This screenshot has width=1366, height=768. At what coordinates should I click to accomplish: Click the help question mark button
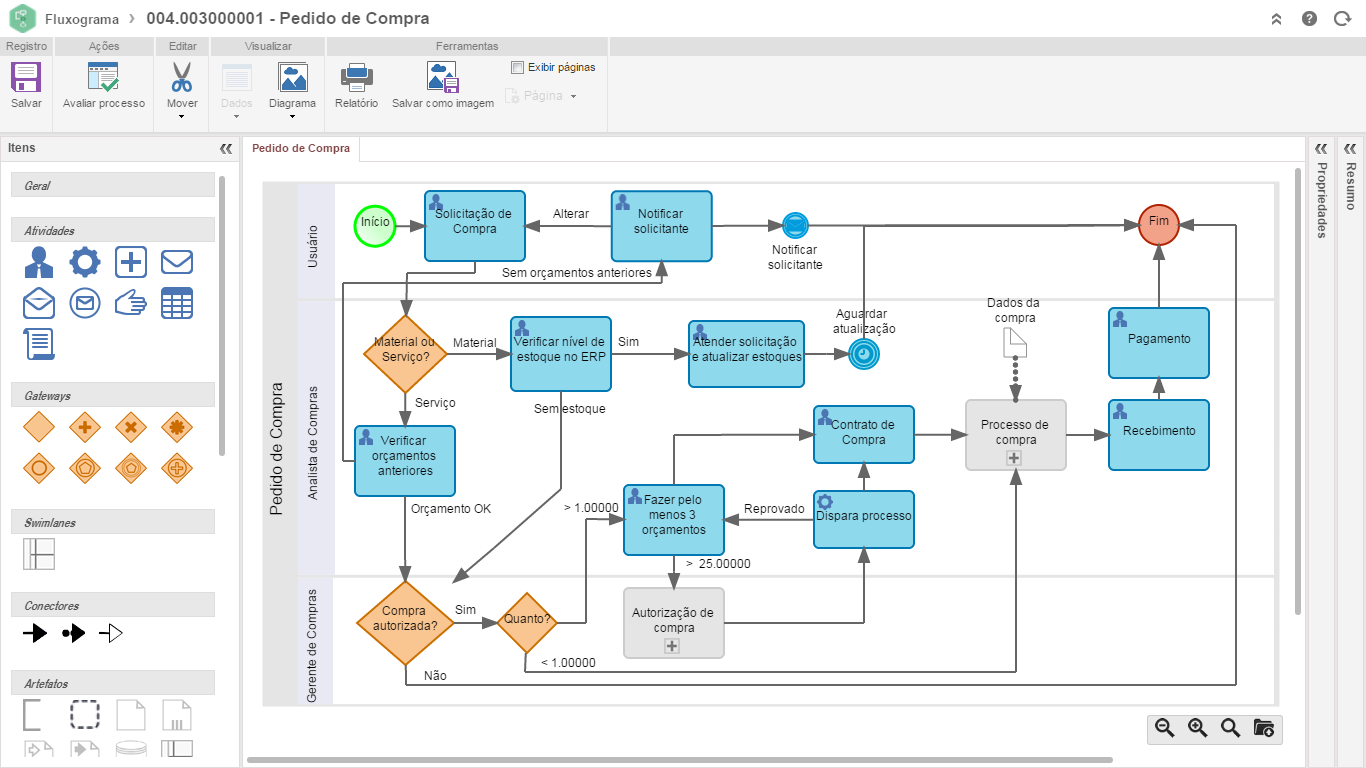coord(1309,19)
